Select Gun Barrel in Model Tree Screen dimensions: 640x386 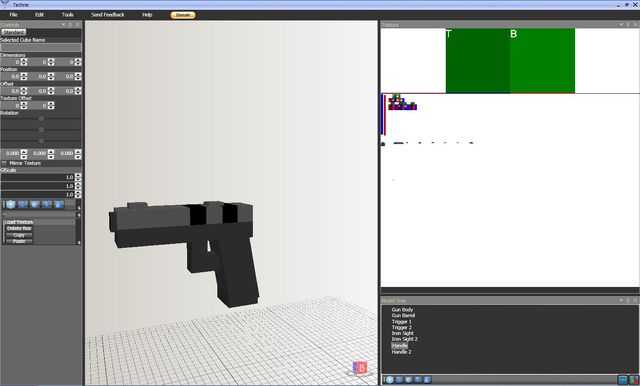tap(403, 315)
